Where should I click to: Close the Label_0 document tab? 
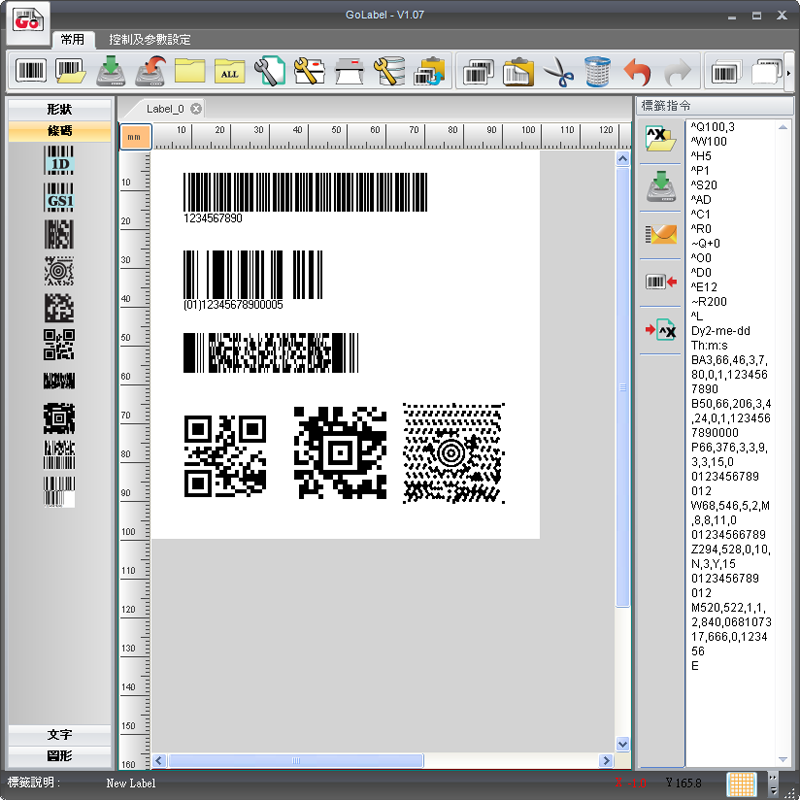coord(196,109)
